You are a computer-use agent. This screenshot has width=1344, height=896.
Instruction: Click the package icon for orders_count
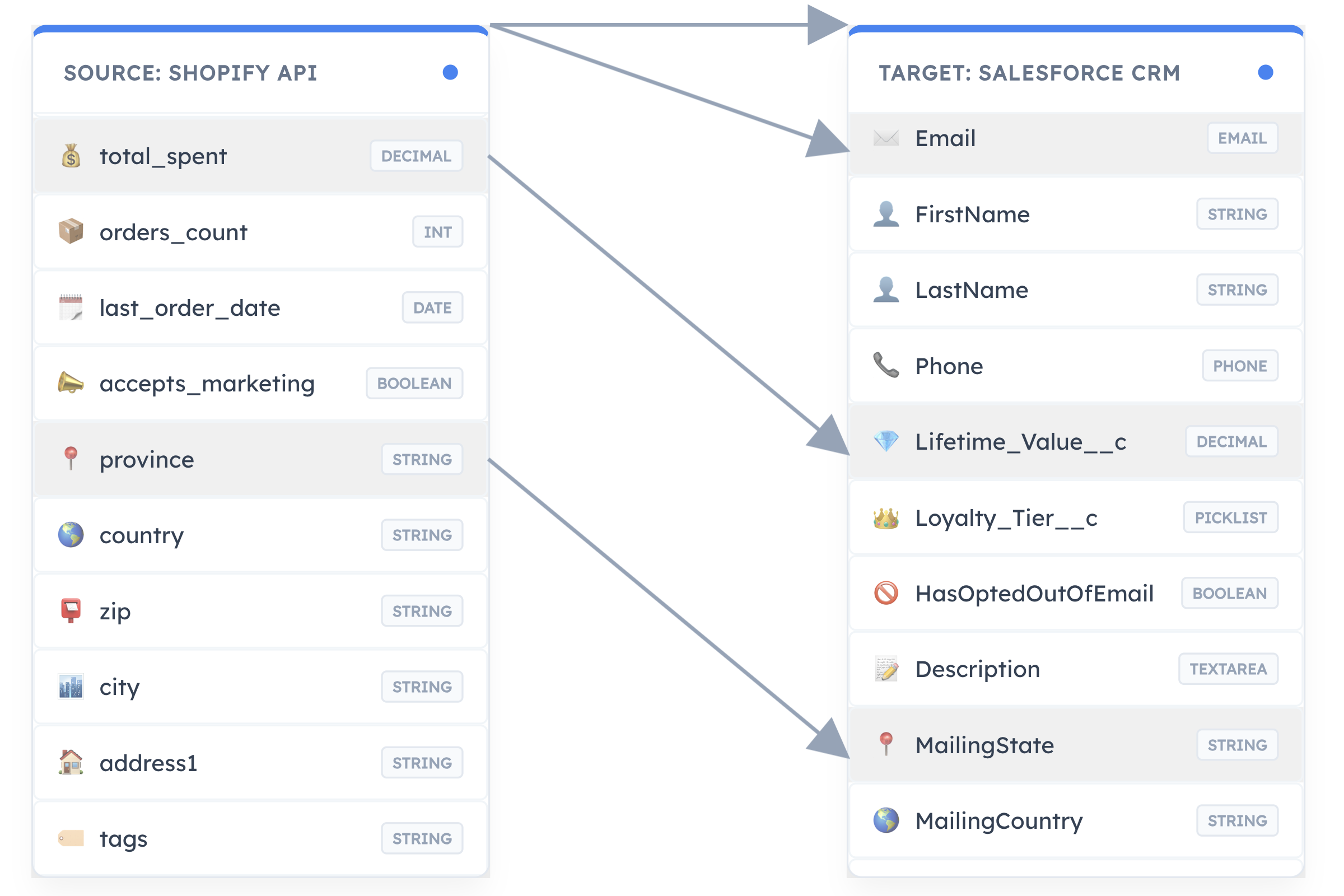pyautogui.click(x=71, y=232)
